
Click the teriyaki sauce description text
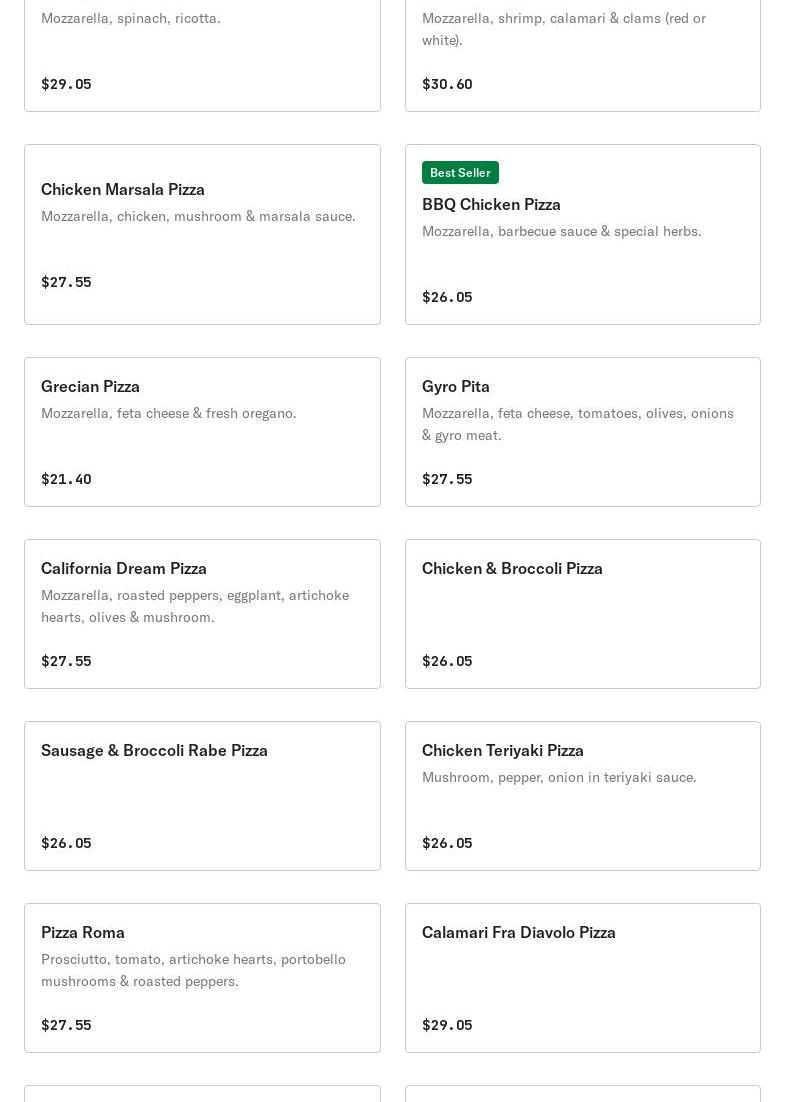pos(559,777)
